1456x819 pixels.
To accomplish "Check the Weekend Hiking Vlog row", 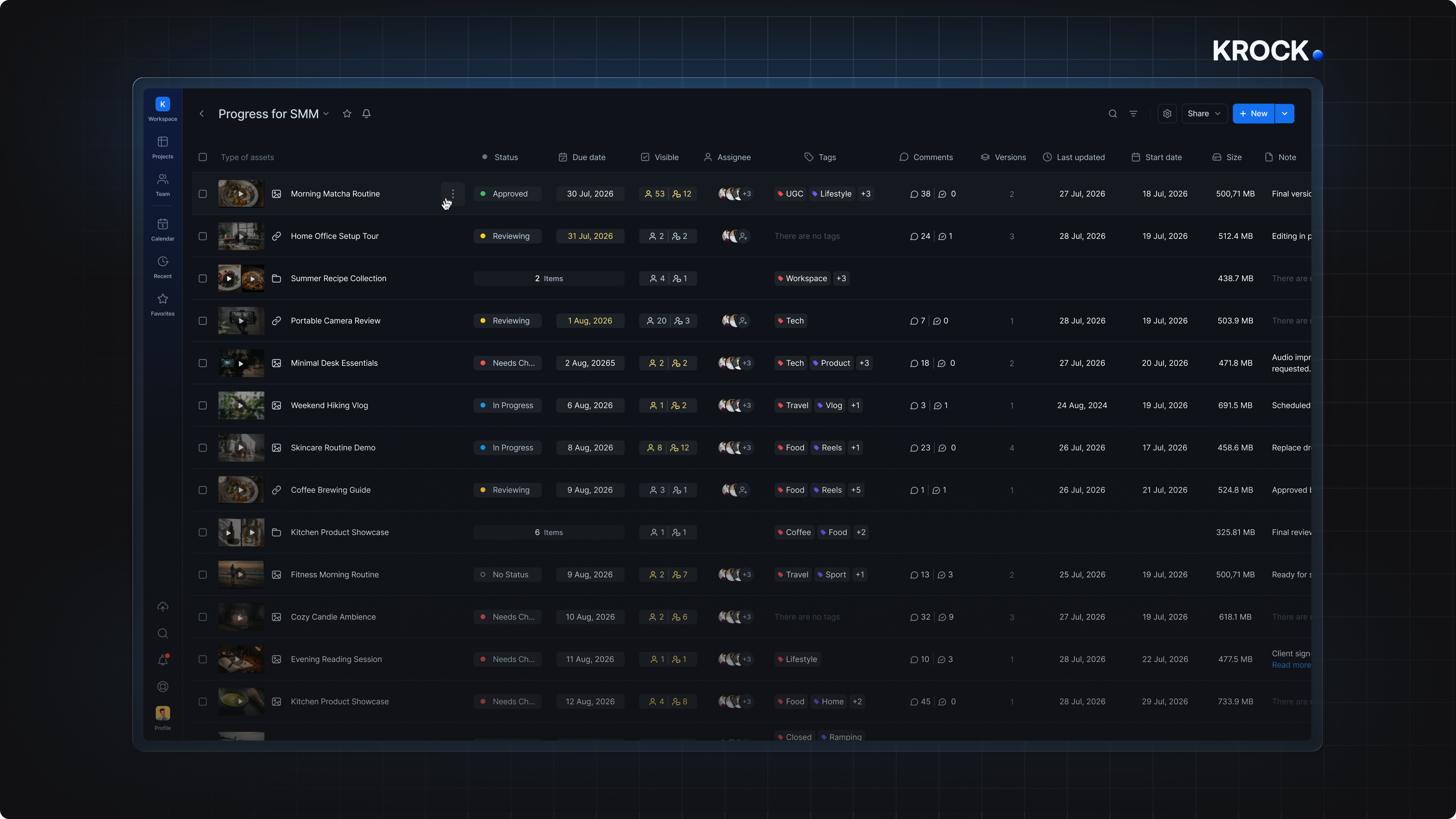I will pyautogui.click(x=202, y=405).
